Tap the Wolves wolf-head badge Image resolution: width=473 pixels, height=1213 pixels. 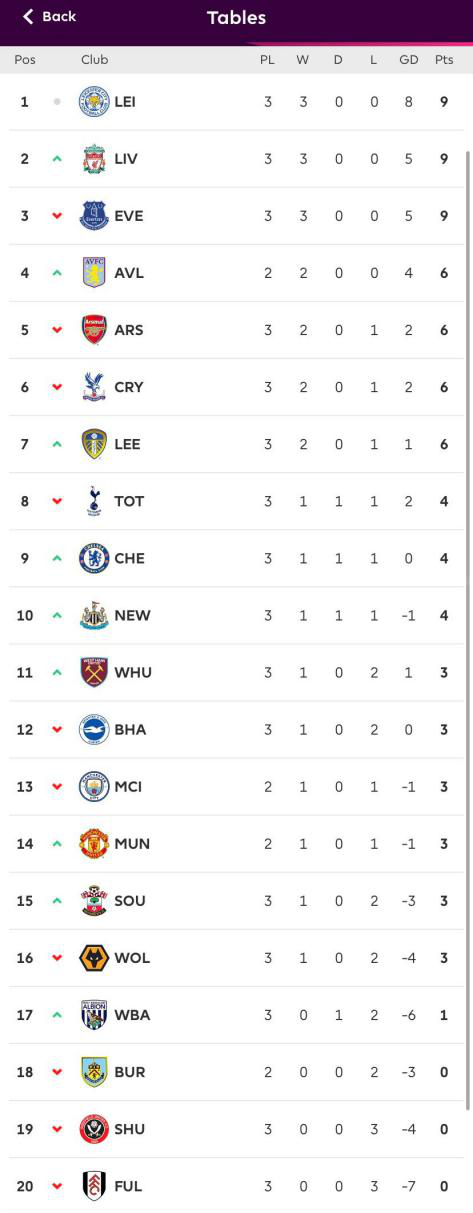click(x=94, y=958)
